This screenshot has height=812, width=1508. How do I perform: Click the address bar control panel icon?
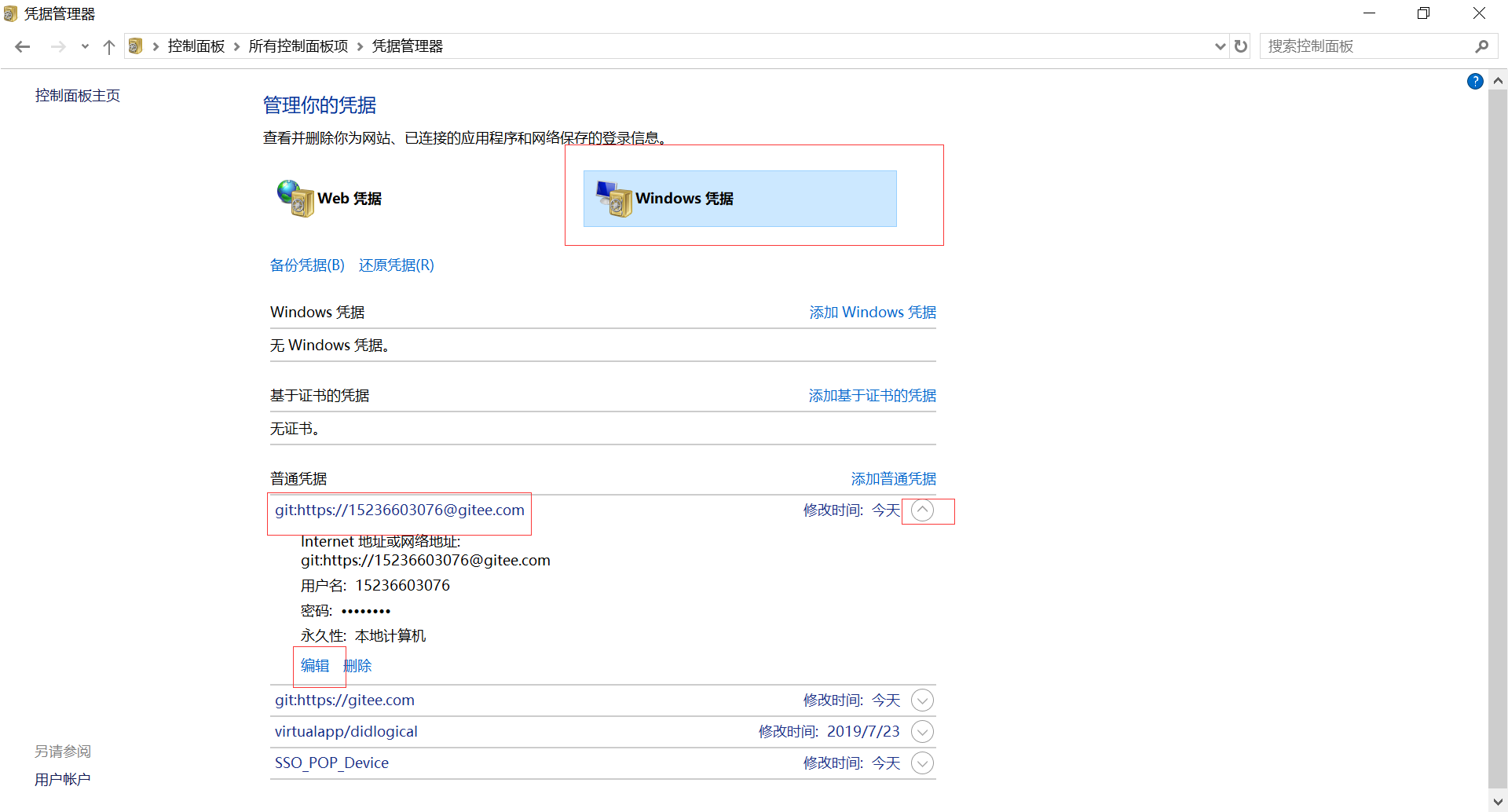coord(136,46)
